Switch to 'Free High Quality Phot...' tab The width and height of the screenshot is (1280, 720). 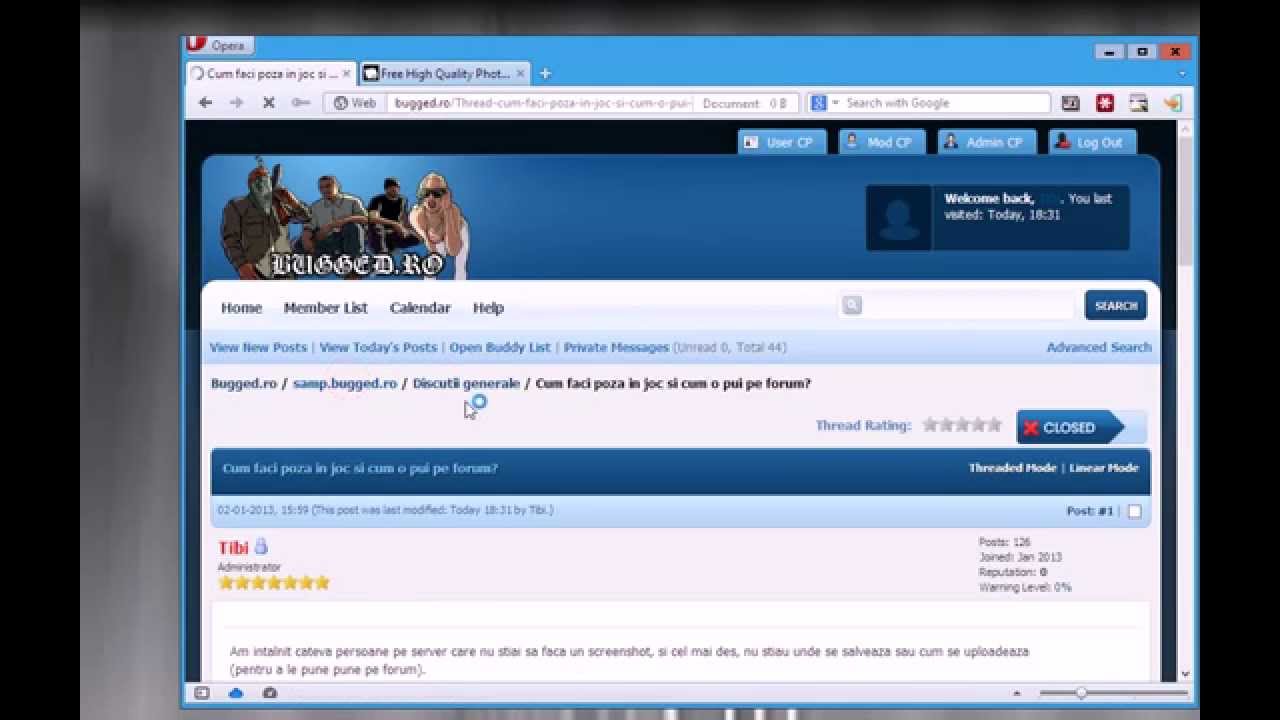point(444,73)
